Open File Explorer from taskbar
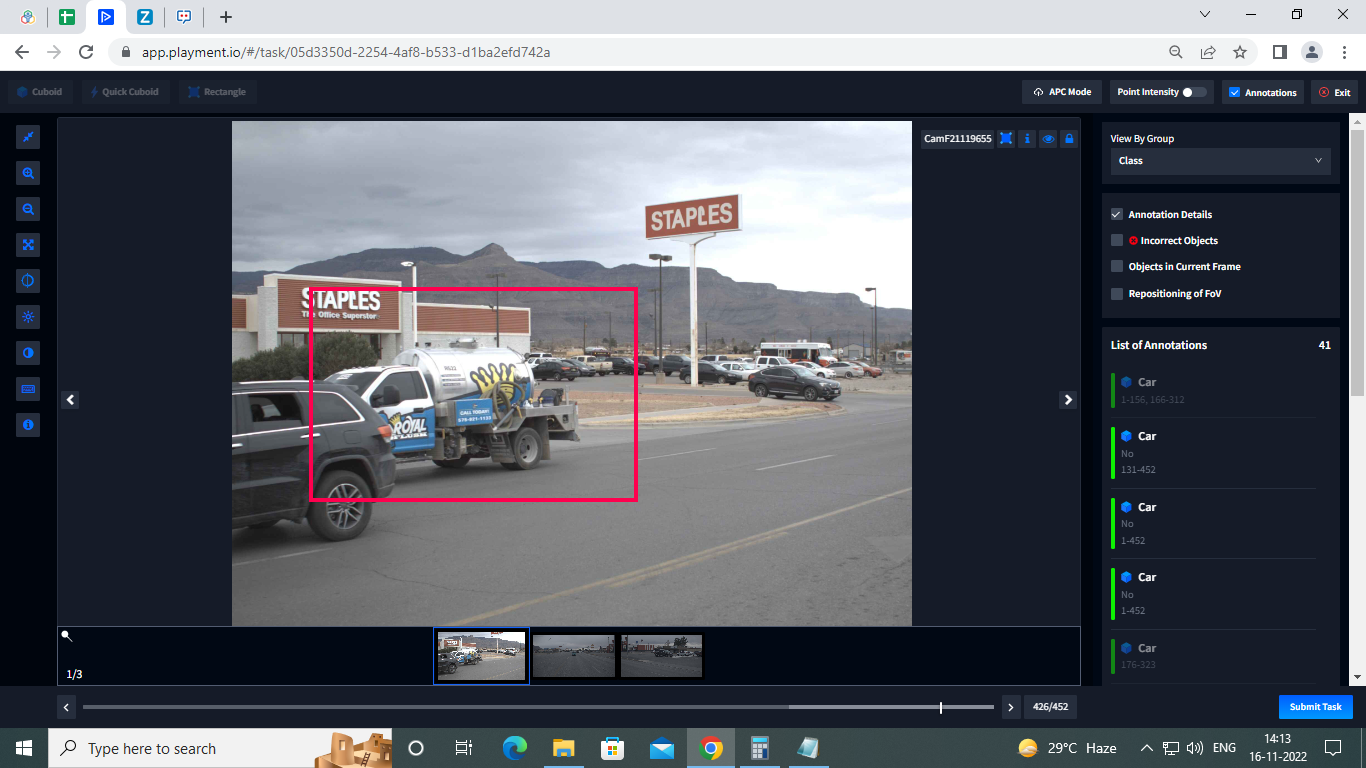This screenshot has width=1366, height=768. pos(563,748)
